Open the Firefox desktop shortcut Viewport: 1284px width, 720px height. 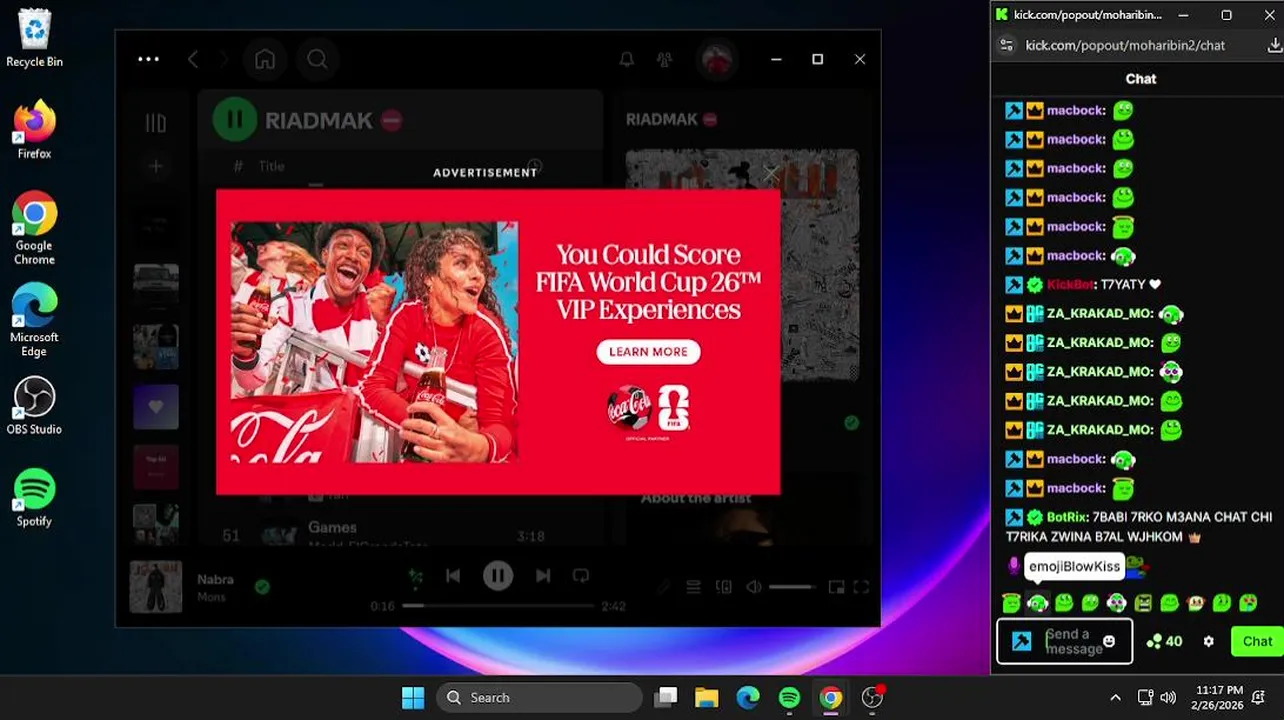click(x=34, y=130)
